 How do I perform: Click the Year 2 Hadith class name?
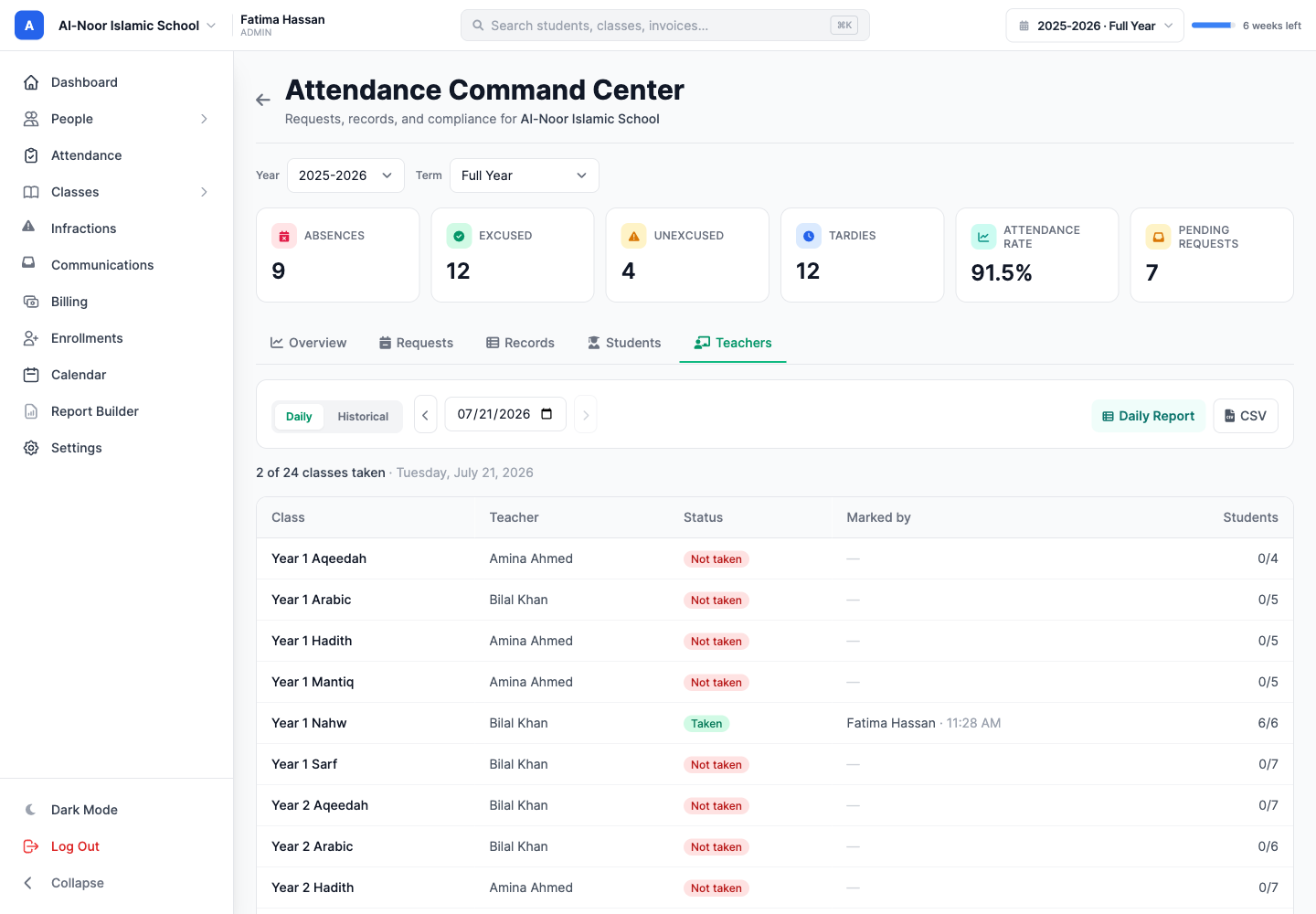click(x=313, y=887)
